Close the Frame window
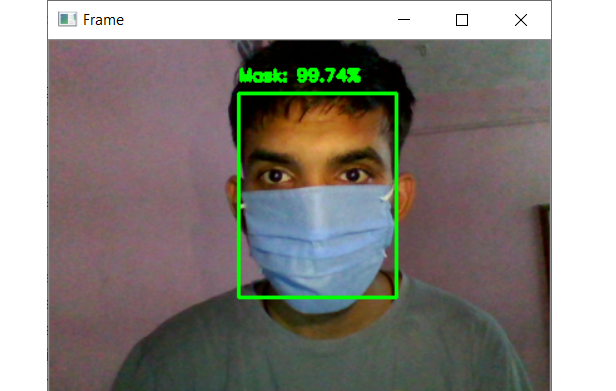Image resolution: width=616 pixels, height=391 pixels. pos(521,20)
